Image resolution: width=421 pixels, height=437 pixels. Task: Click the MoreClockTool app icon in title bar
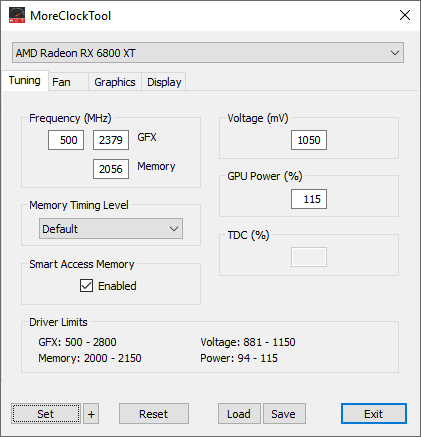tap(17, 15)
